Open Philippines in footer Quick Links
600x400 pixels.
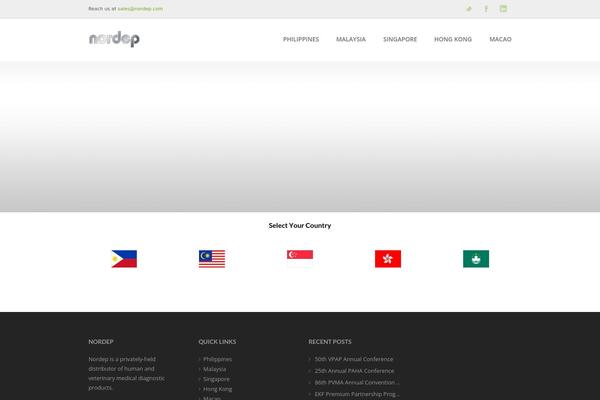click(217, 359)
